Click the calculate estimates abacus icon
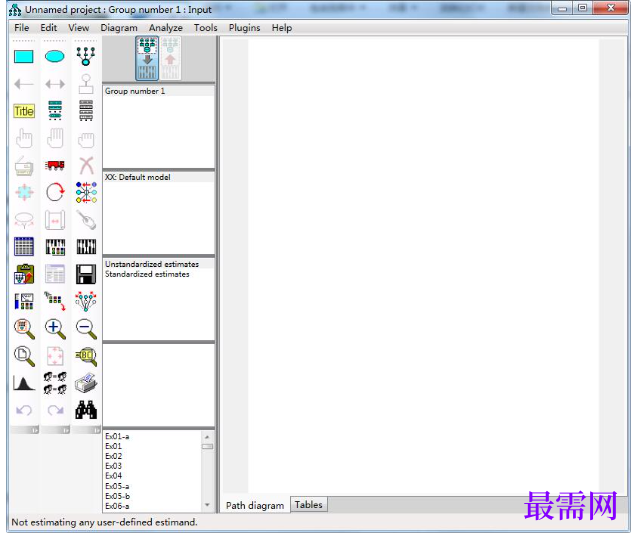Image resolution: width=636 pixels, height=537 pixels. point(86,247)
